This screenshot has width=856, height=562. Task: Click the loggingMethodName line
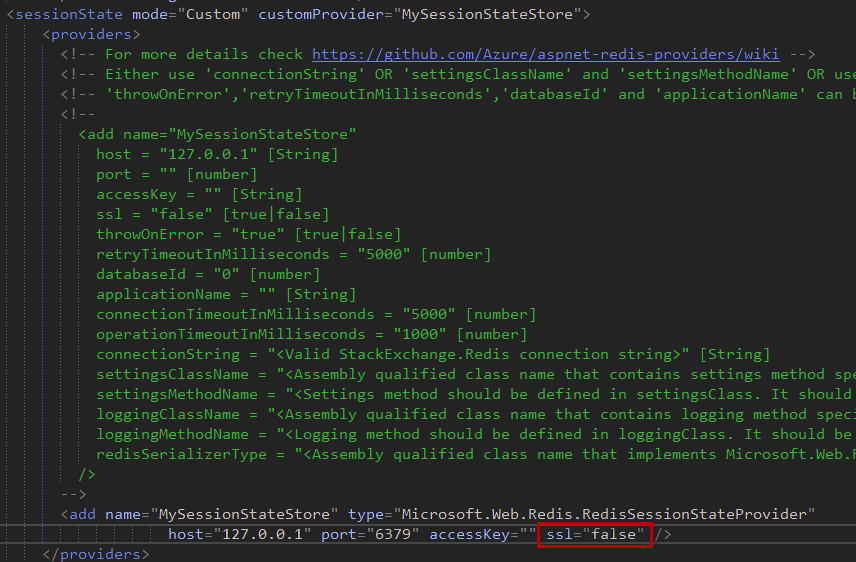coord(476,434)
